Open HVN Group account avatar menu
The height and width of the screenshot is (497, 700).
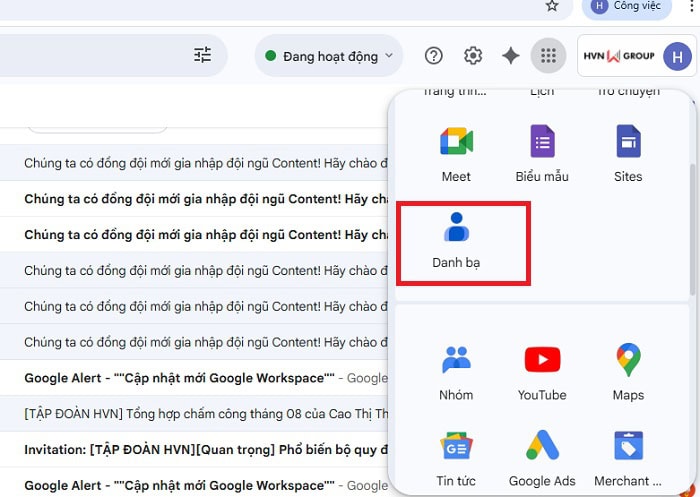(677, 56)
